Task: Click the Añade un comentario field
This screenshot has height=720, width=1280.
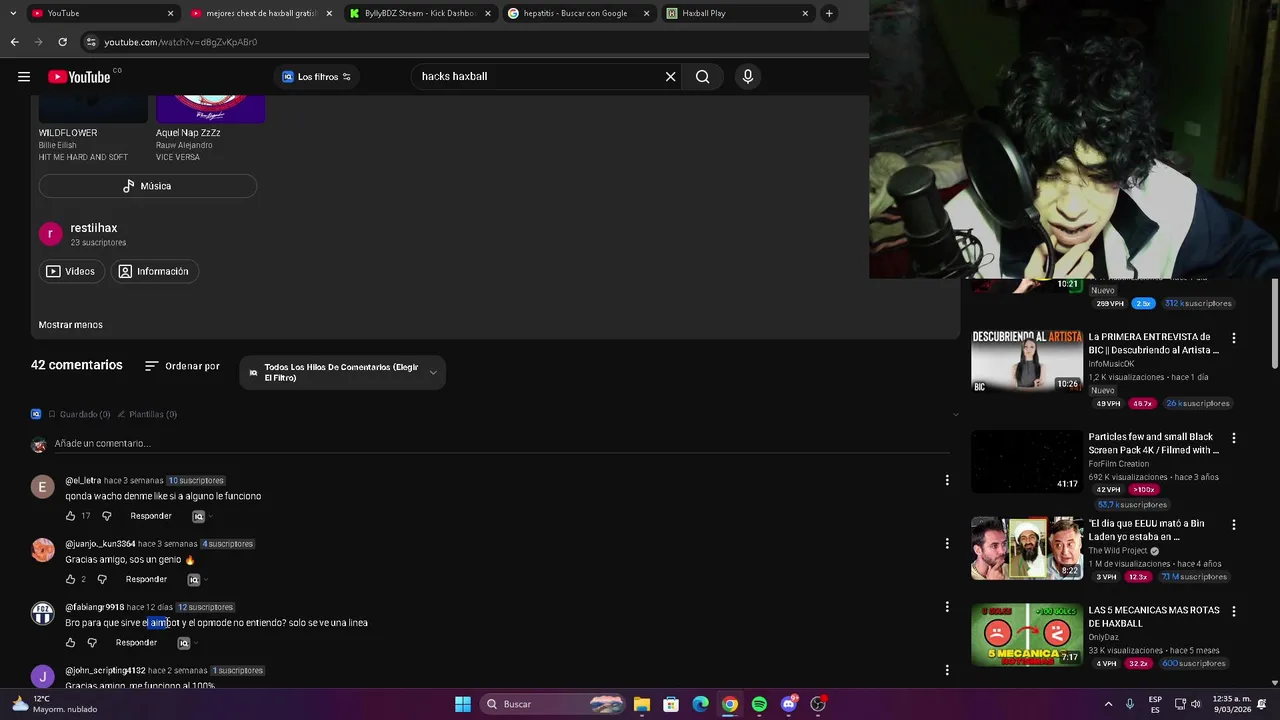Action: [500, 443]
